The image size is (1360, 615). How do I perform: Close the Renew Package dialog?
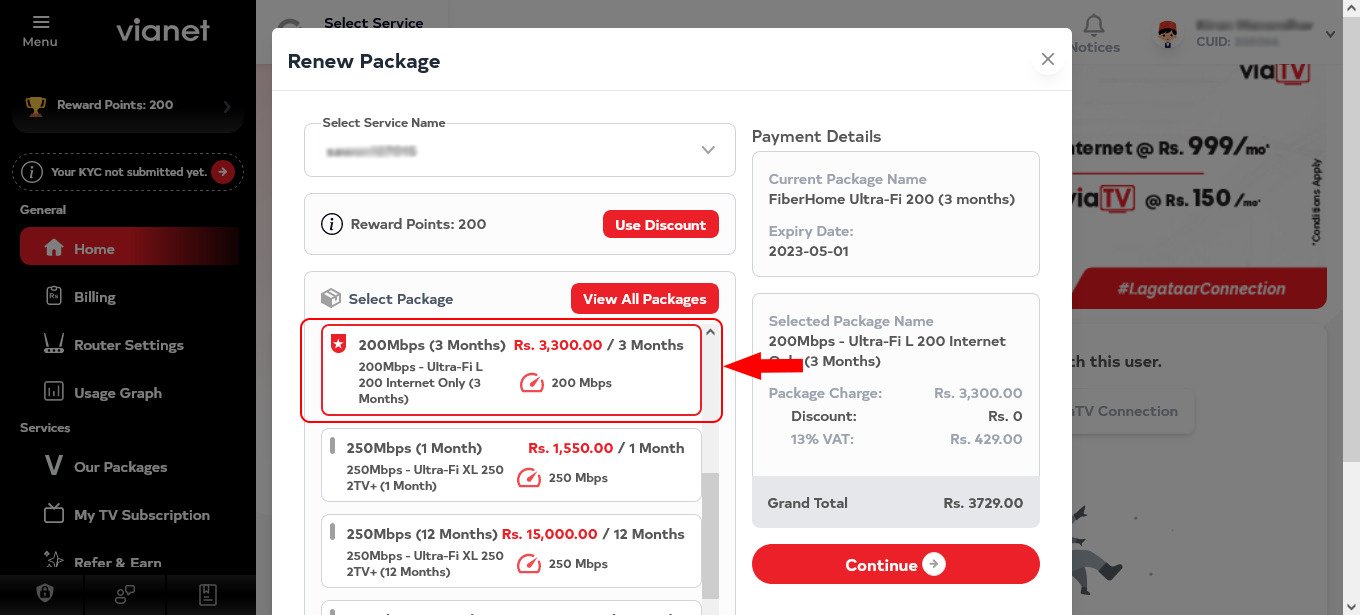[1048, 59]
